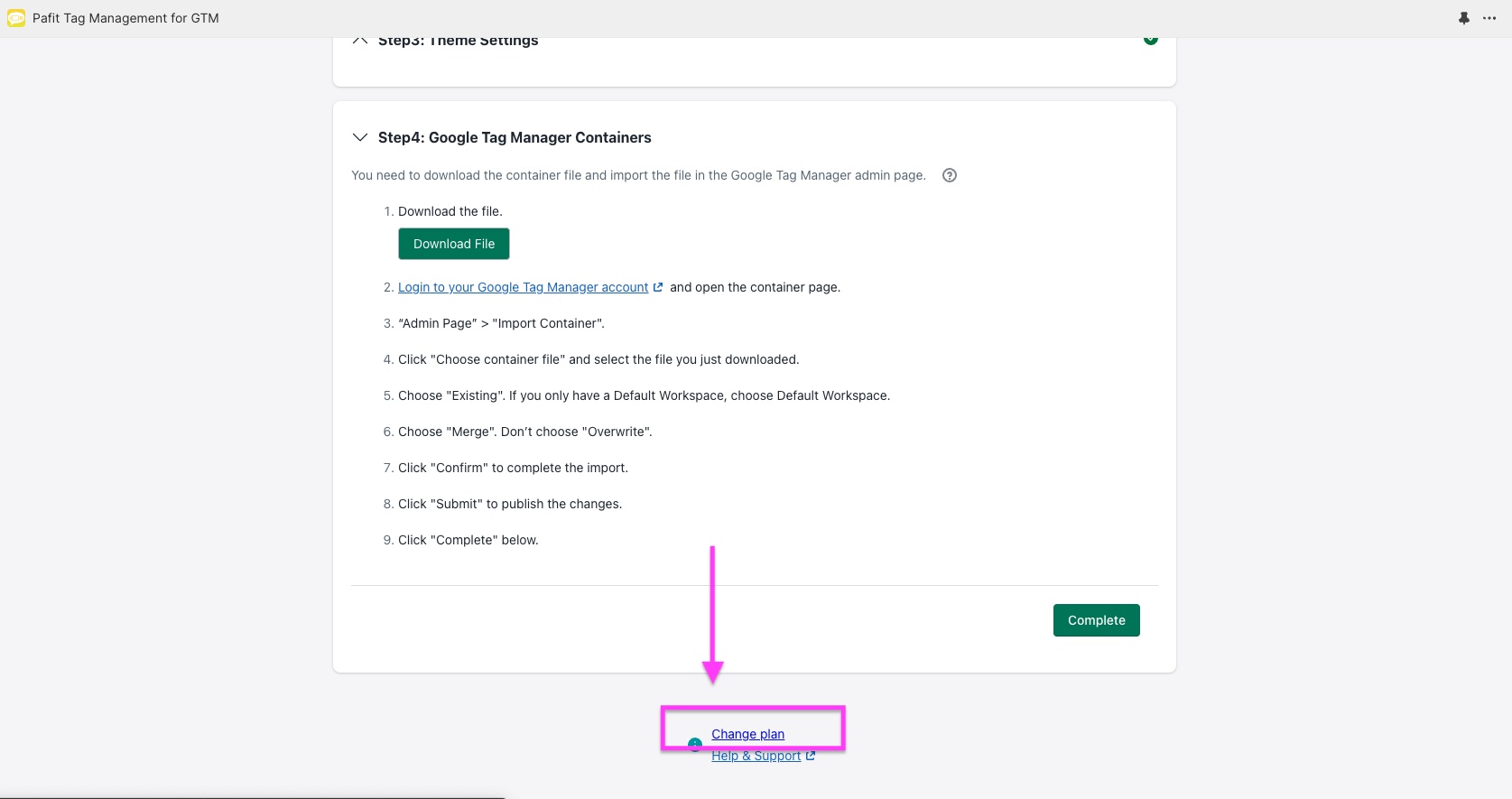The width and height of the screenshot is (1512, 799).
Task: Toggle the Step3 Theme Settings chevron
Action: point(360,41)
